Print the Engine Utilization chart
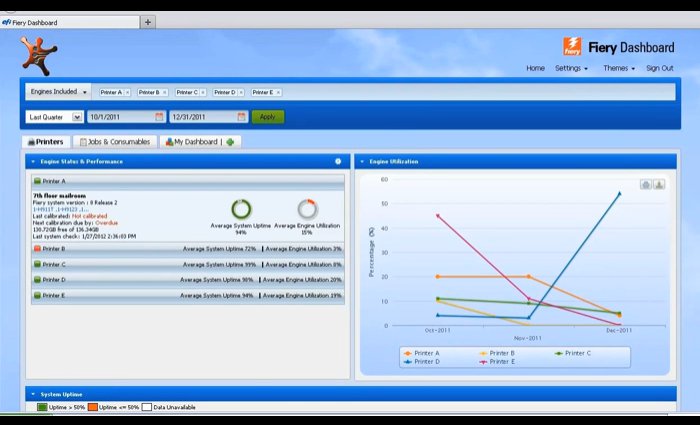The image size is (700, 425). tap(646, 184)
